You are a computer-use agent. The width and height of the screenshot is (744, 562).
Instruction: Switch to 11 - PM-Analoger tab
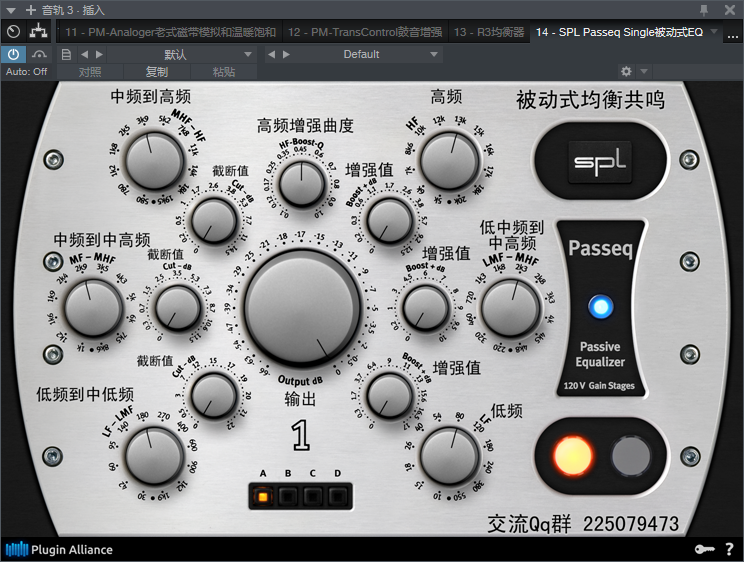(x=170, y=32)
